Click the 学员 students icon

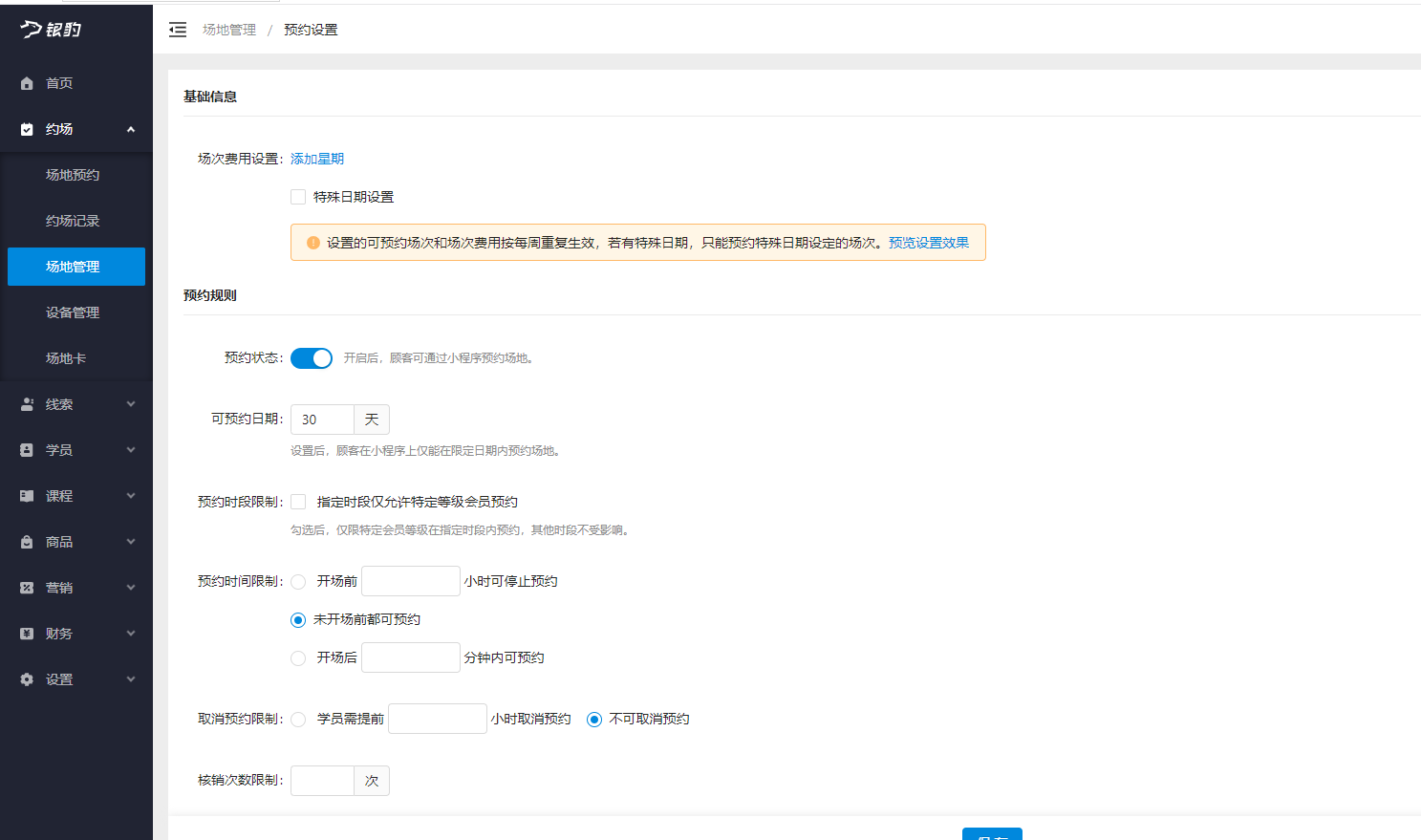(x=28, y=449)
